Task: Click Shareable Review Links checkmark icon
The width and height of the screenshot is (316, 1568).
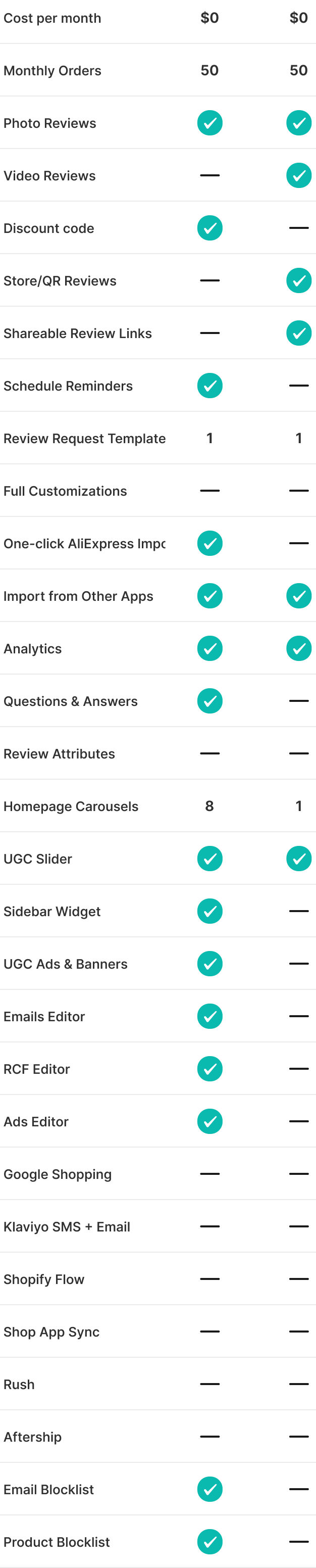Action: pos(298,333)
